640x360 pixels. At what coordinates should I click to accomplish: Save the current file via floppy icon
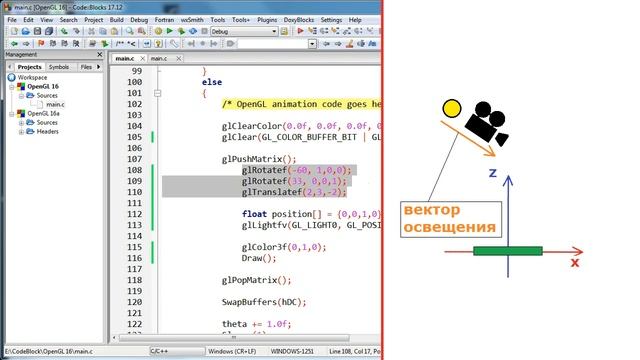click(37, 31)
